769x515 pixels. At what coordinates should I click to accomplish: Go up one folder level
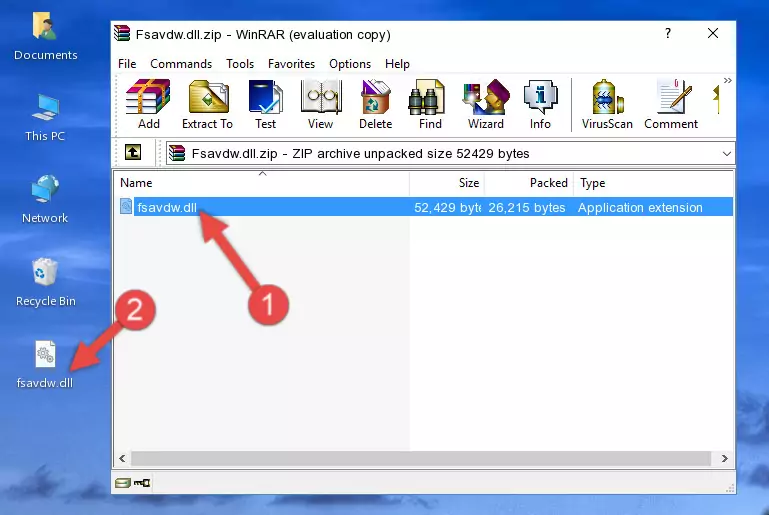pyautogui.click(x=133, y=153)
